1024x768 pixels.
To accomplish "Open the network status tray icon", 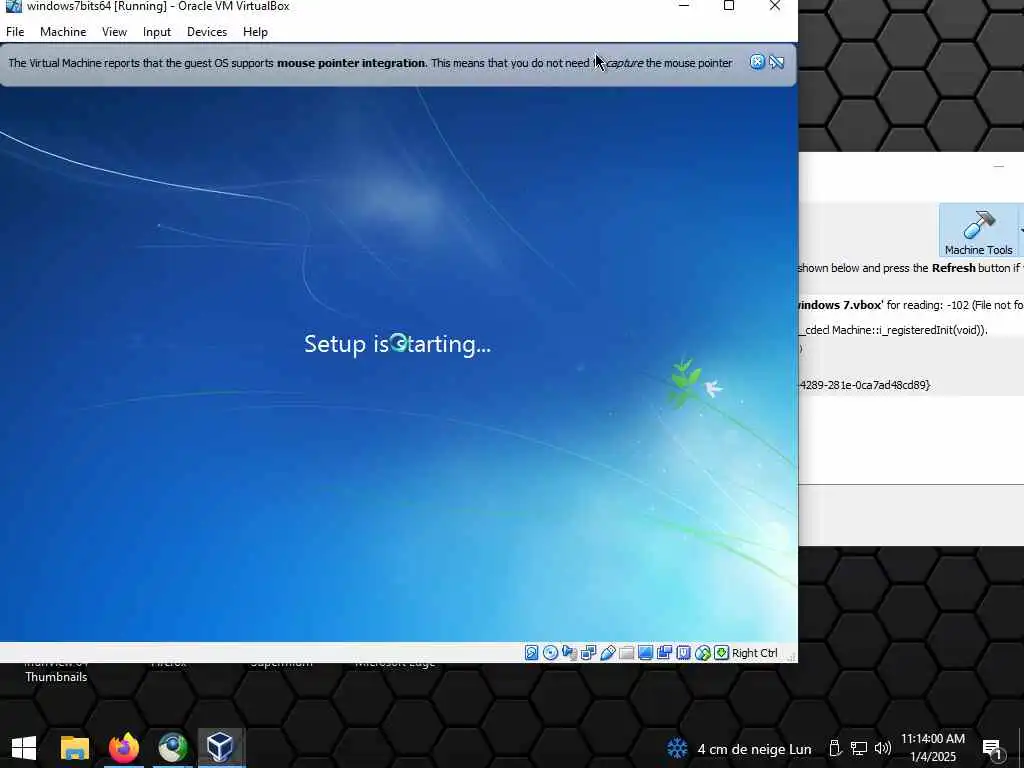I will pos(858,748).
